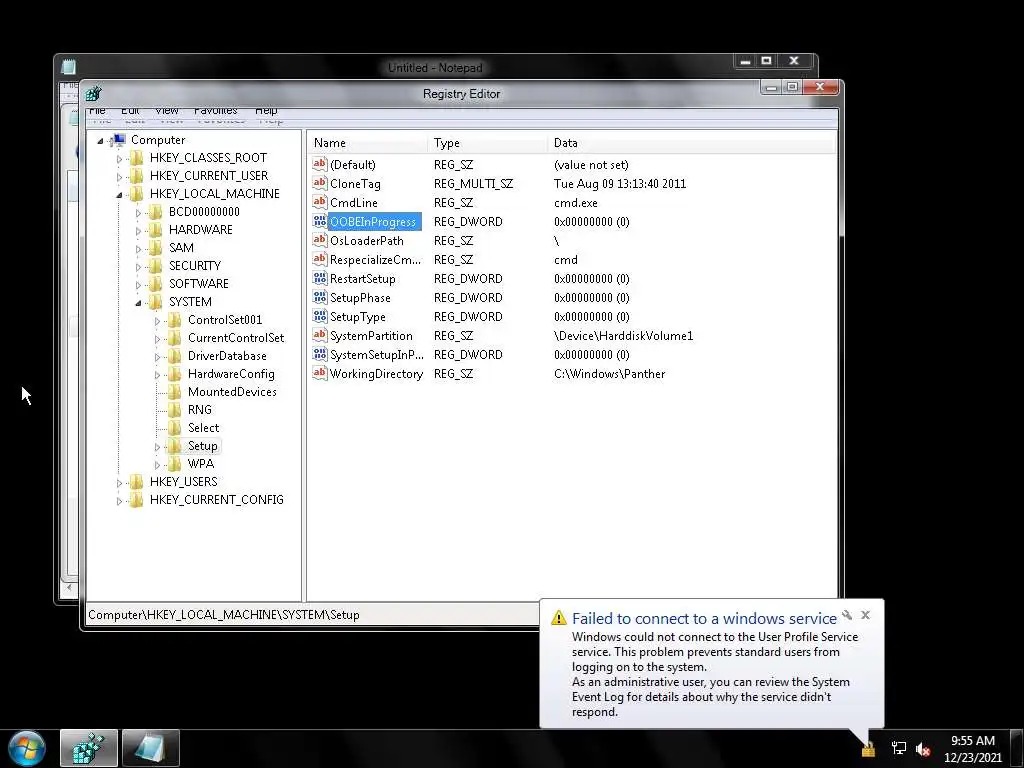Viewport: 1024px width, 768px height.
Task: Click the notification balloon options wrench
Action: pyautogui.click(x=847, y=615)
